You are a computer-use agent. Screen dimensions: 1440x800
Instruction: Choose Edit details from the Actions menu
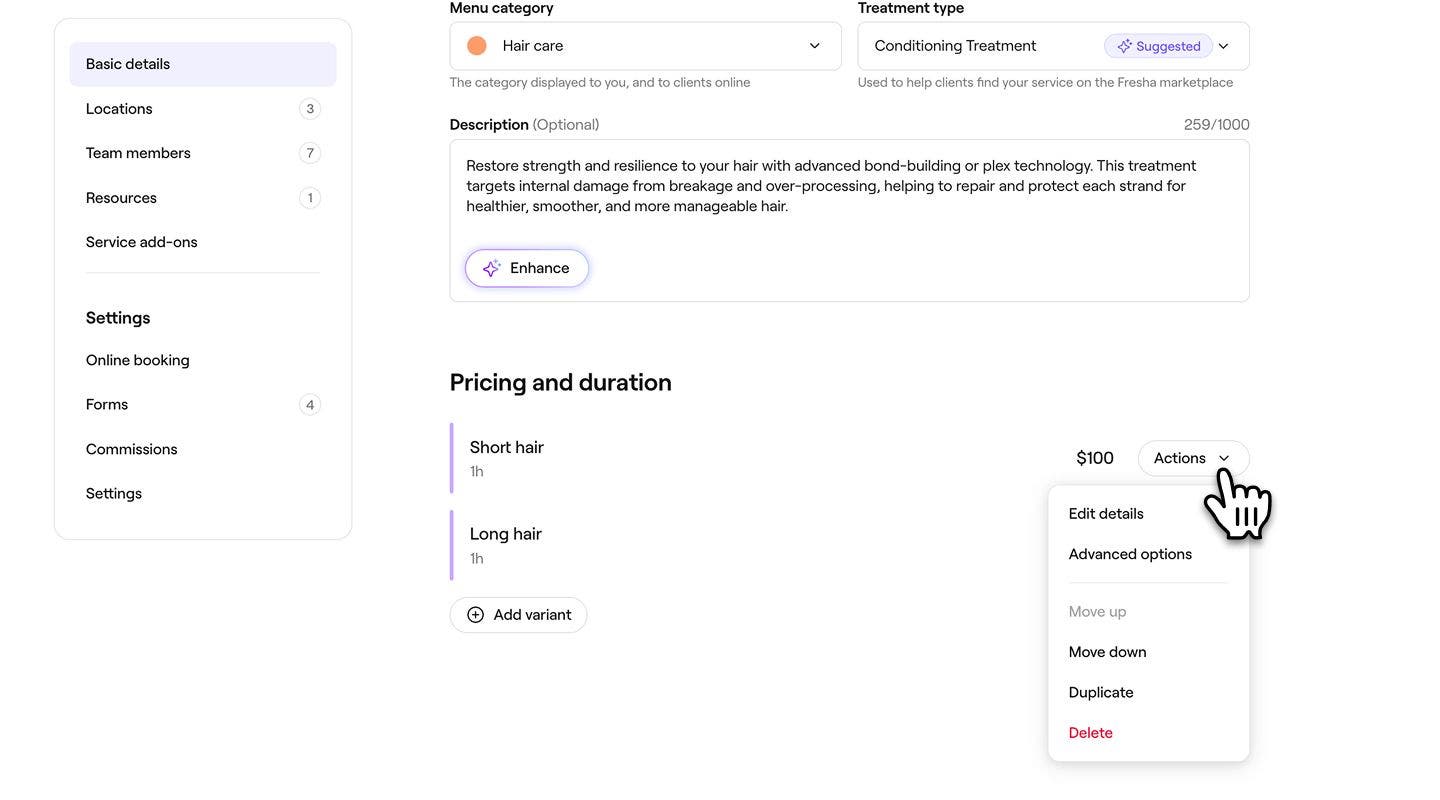coord(1106,514)
